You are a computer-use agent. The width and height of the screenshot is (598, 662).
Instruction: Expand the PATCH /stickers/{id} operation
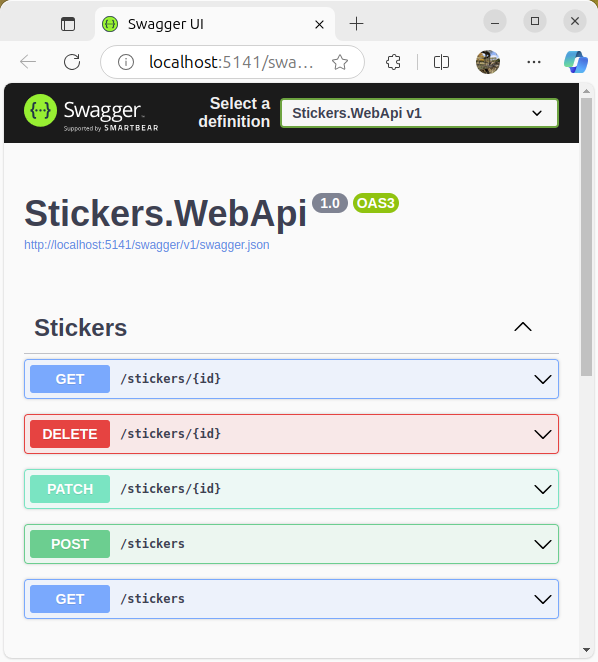[x=291, y=489]
